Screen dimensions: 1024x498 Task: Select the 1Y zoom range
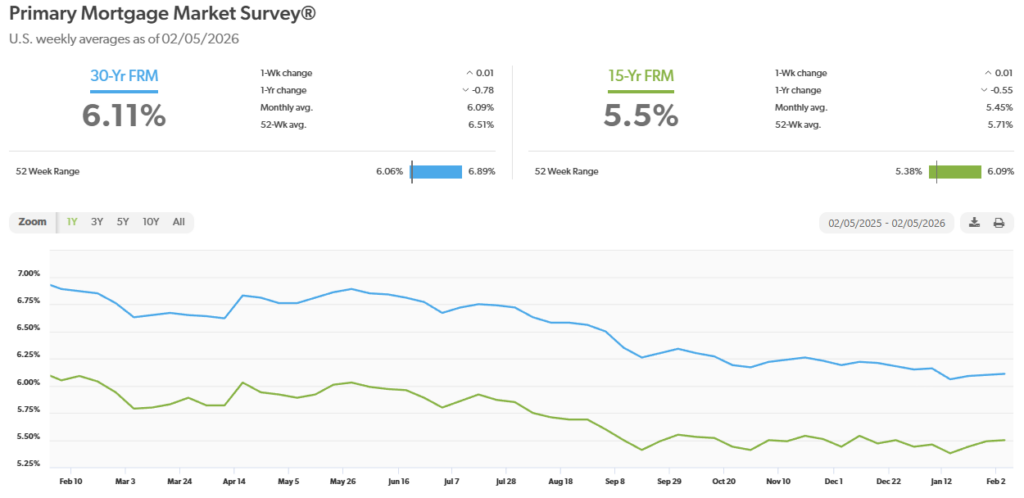[72, 222]
